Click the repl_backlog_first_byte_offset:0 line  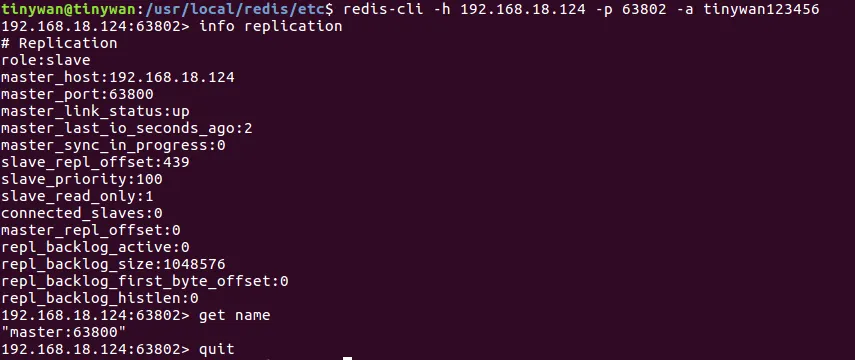pos(144,281)
